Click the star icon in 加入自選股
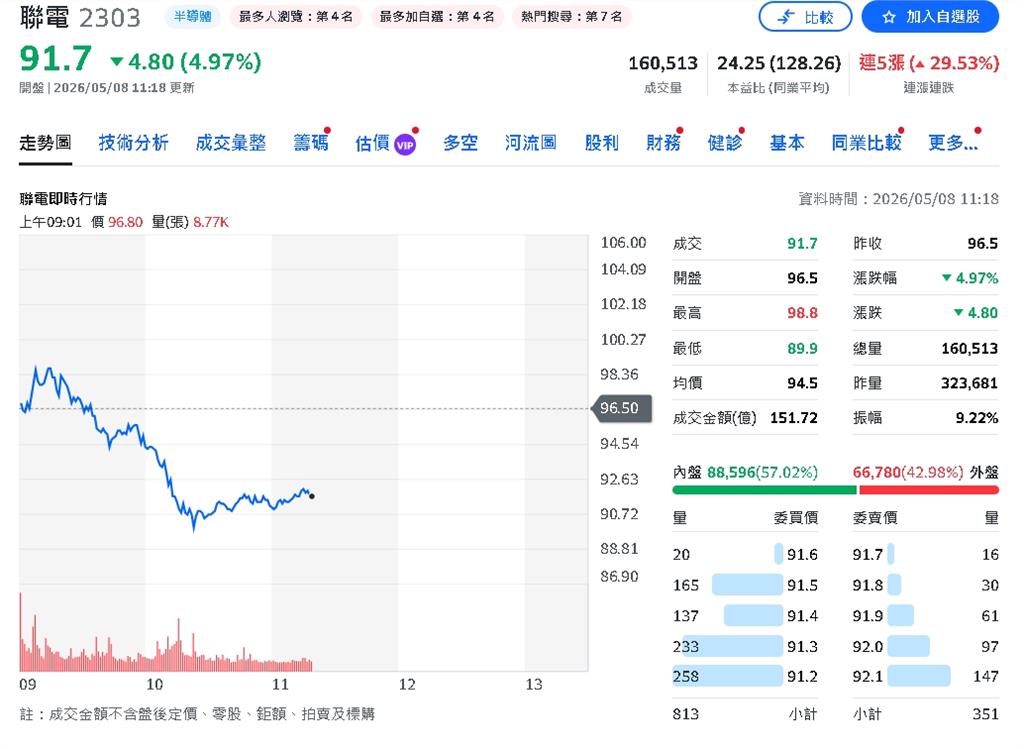 (889, 17)
